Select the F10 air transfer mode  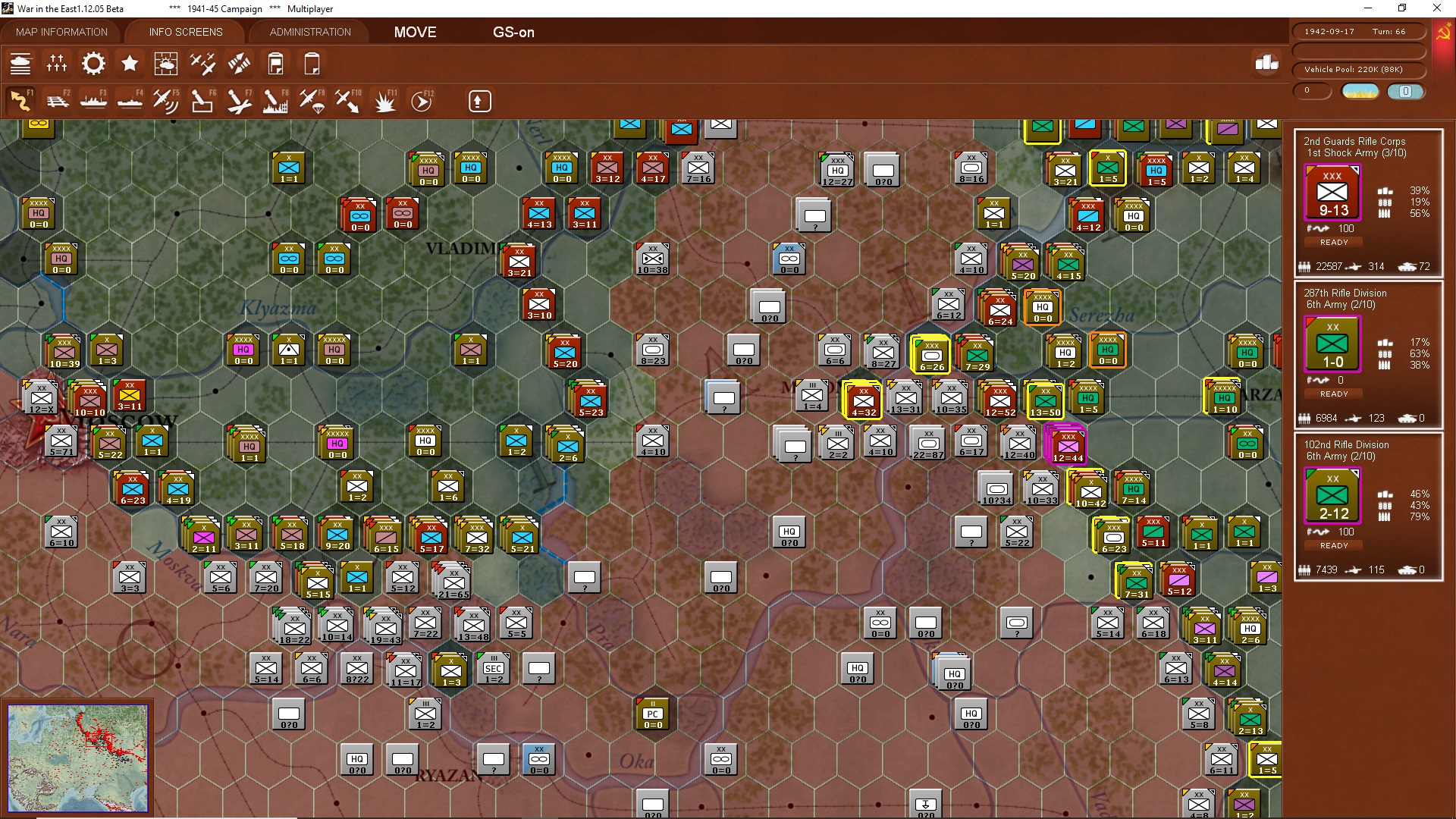point(348,101)
